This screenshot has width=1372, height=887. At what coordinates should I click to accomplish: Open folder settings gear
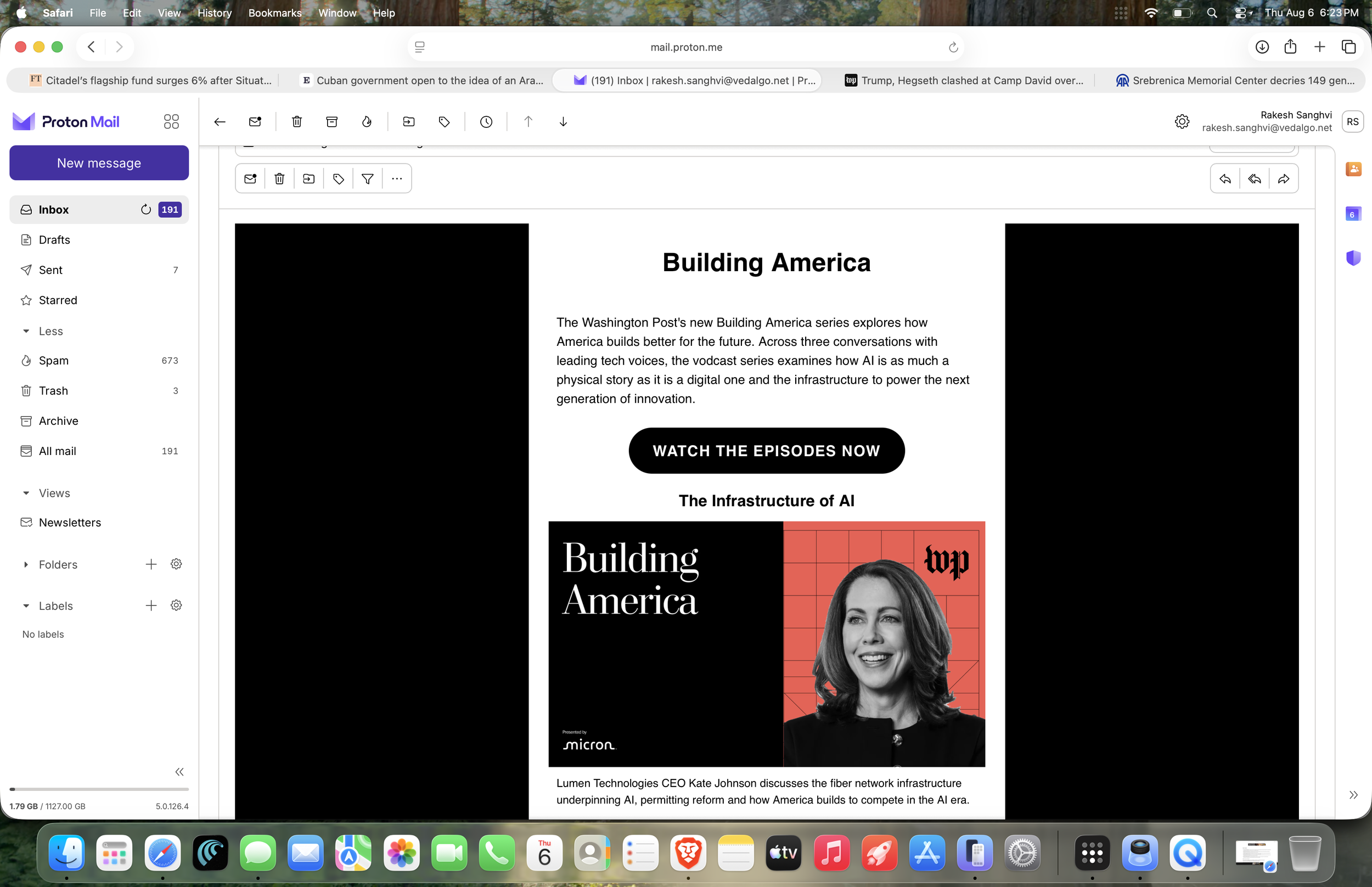(176, 564)
